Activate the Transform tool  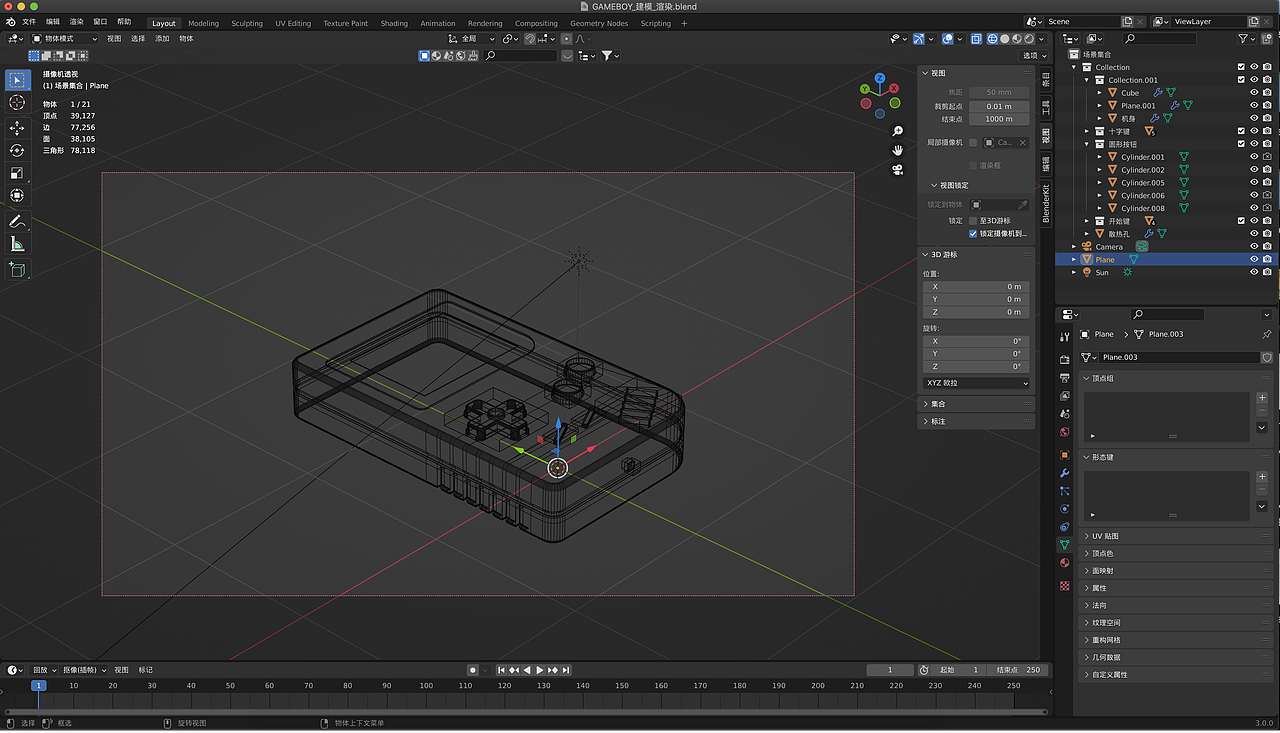[17, 195]
